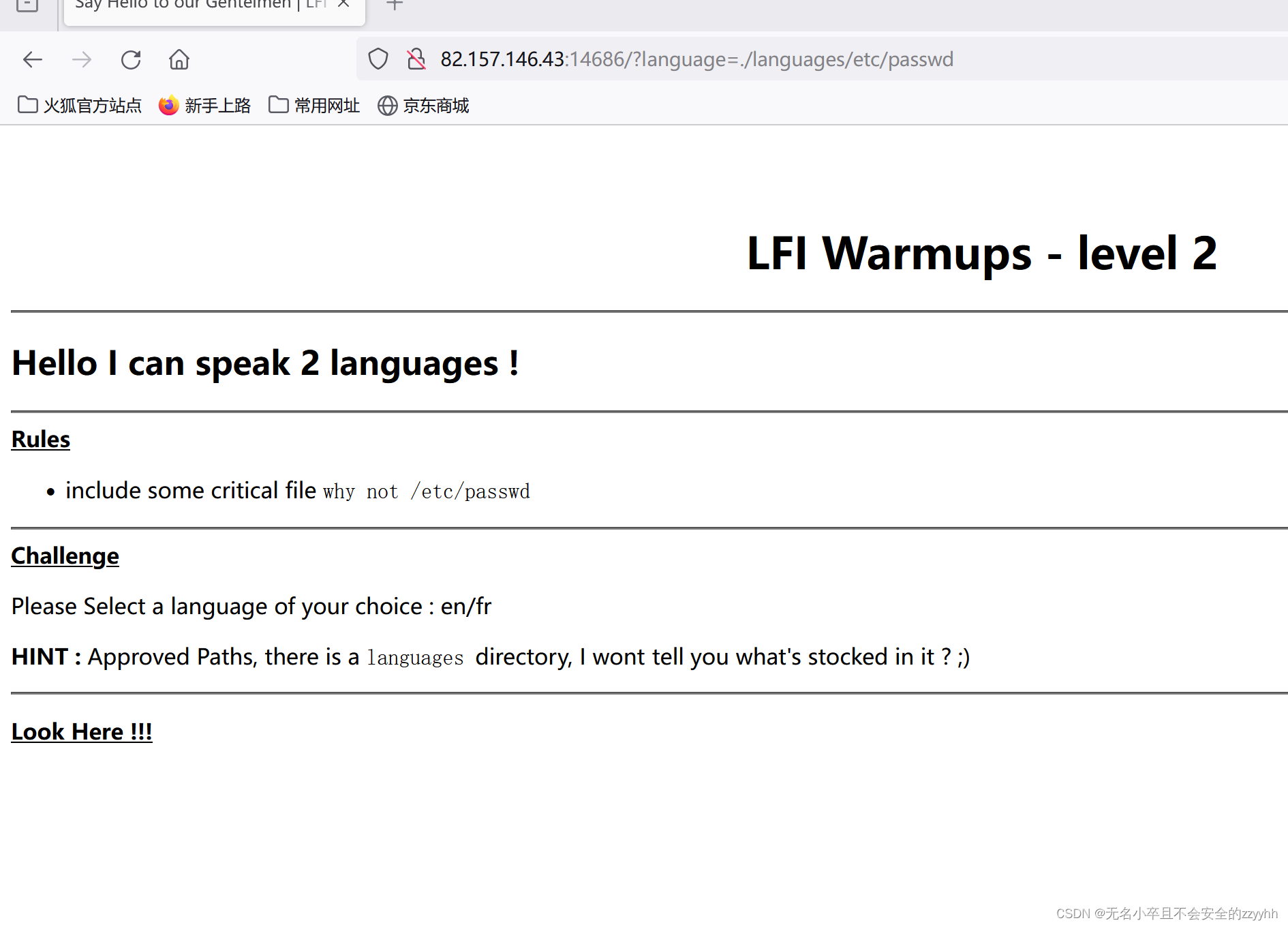This screenshot has height=927, width=1288.
Task: Click the 'Challenge' heading
Action: [65, 556]
